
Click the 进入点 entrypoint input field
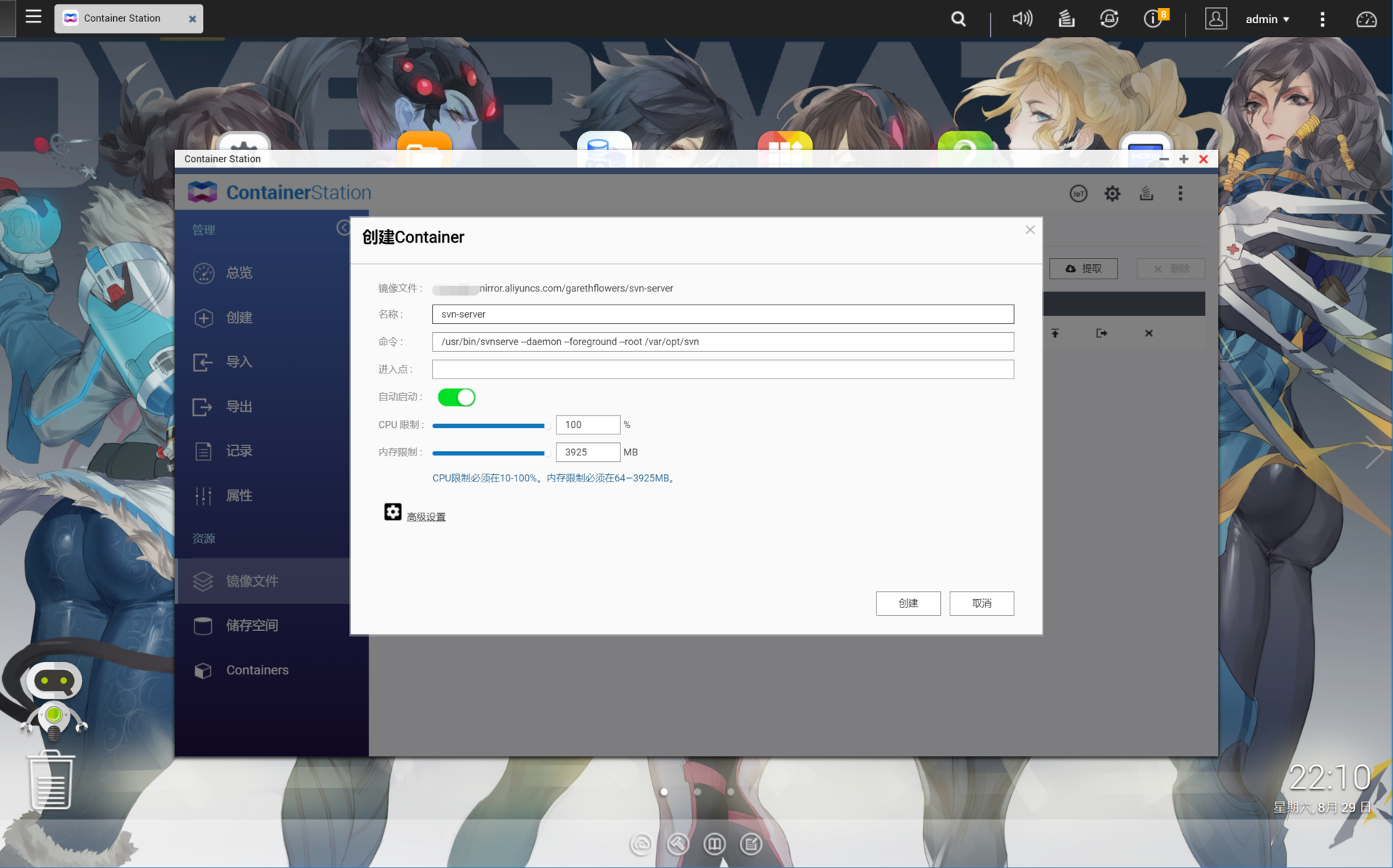(x=723, y=369)
